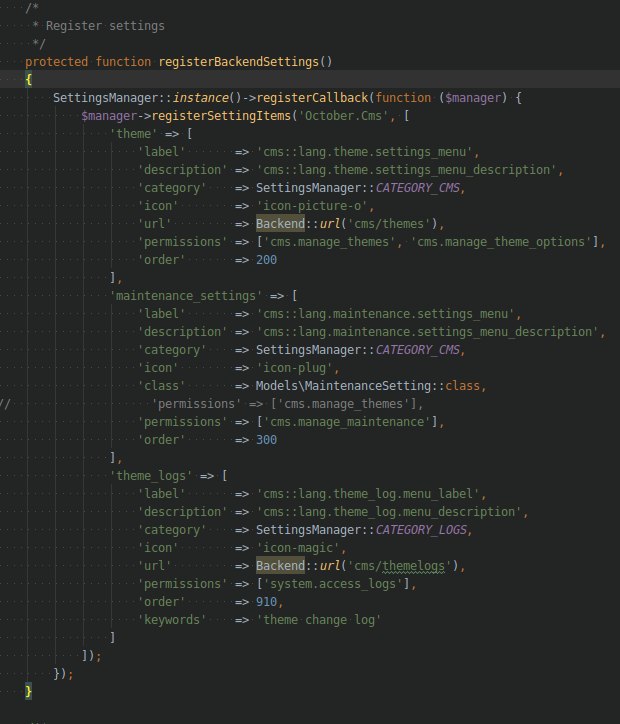Click the 'icon-magic' string
Viewport: 620px width, 724px height.
point(298,548)
